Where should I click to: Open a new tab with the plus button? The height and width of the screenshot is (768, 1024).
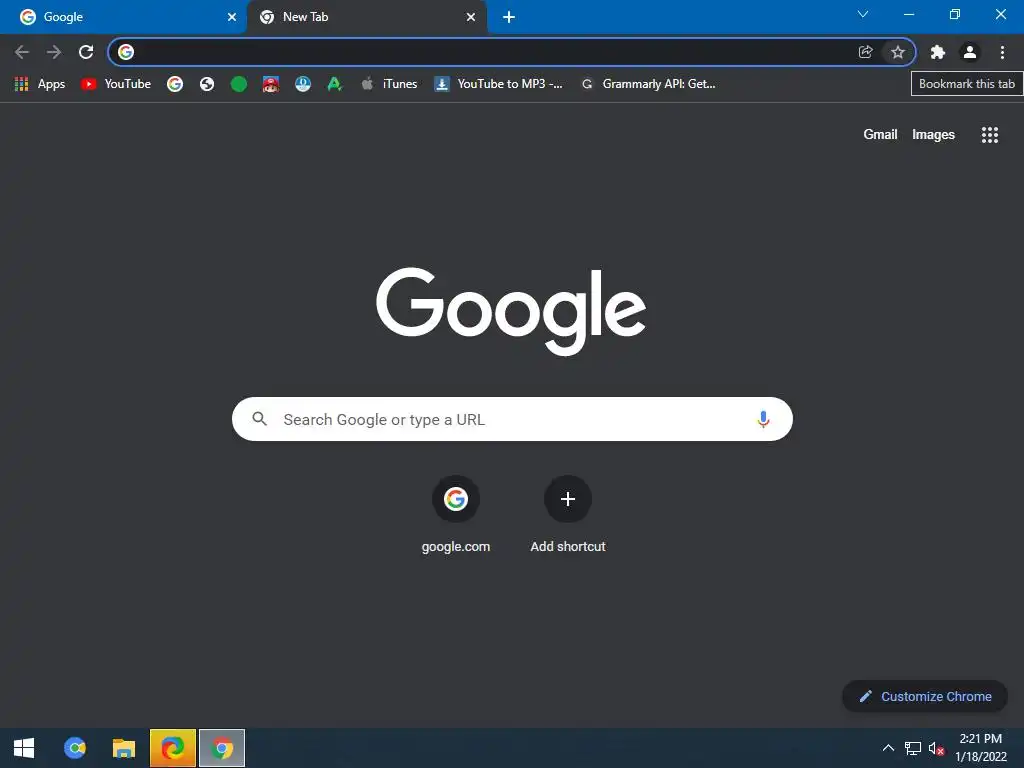pos(509,17)
